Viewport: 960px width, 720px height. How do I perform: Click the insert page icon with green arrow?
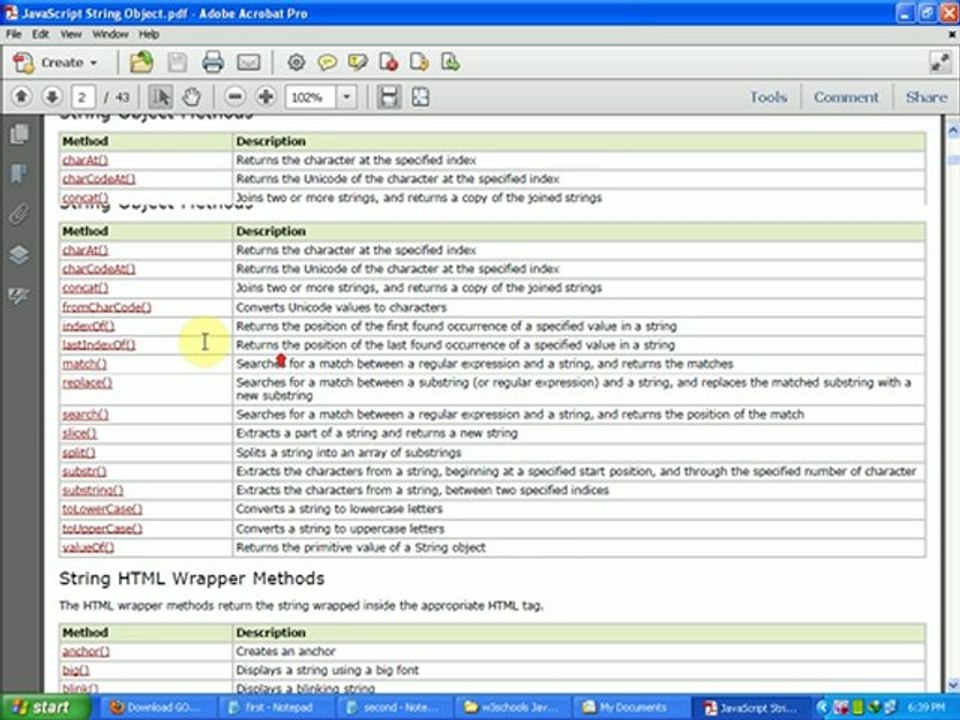click(x=451, y=62)
